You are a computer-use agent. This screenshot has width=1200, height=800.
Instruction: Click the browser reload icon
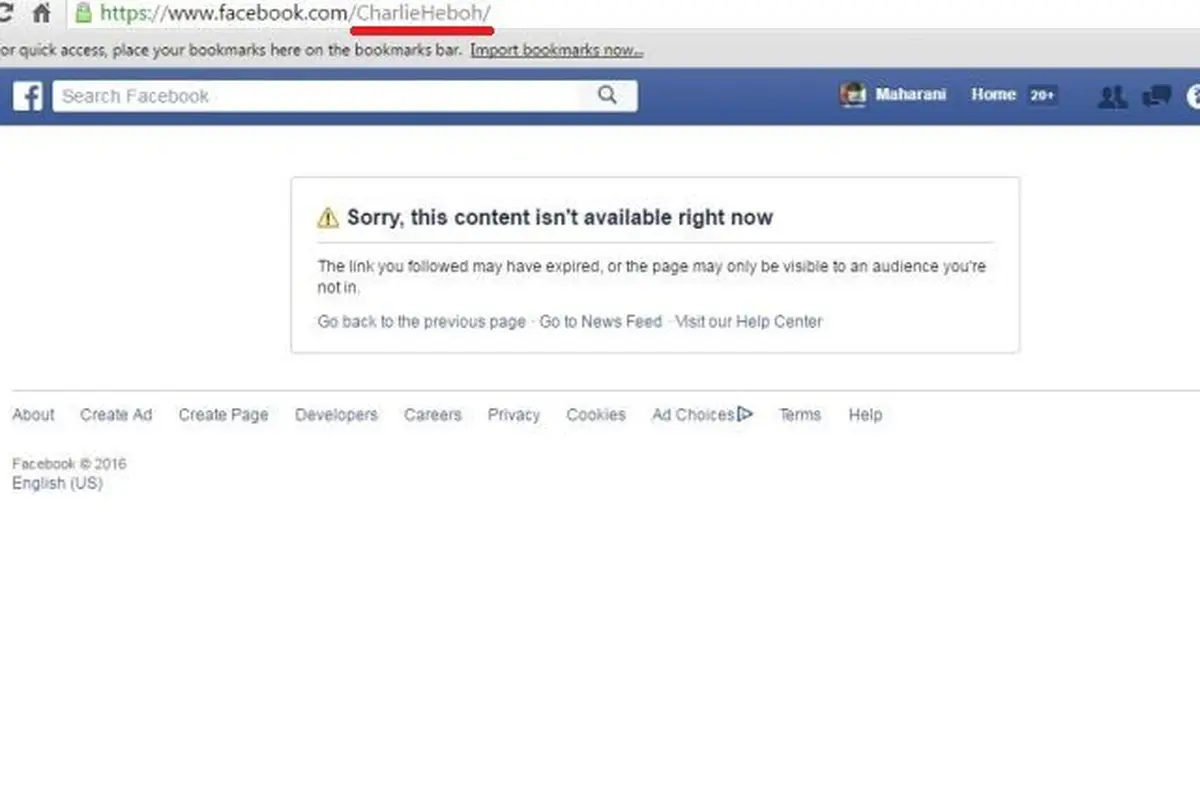click(5, 14)
